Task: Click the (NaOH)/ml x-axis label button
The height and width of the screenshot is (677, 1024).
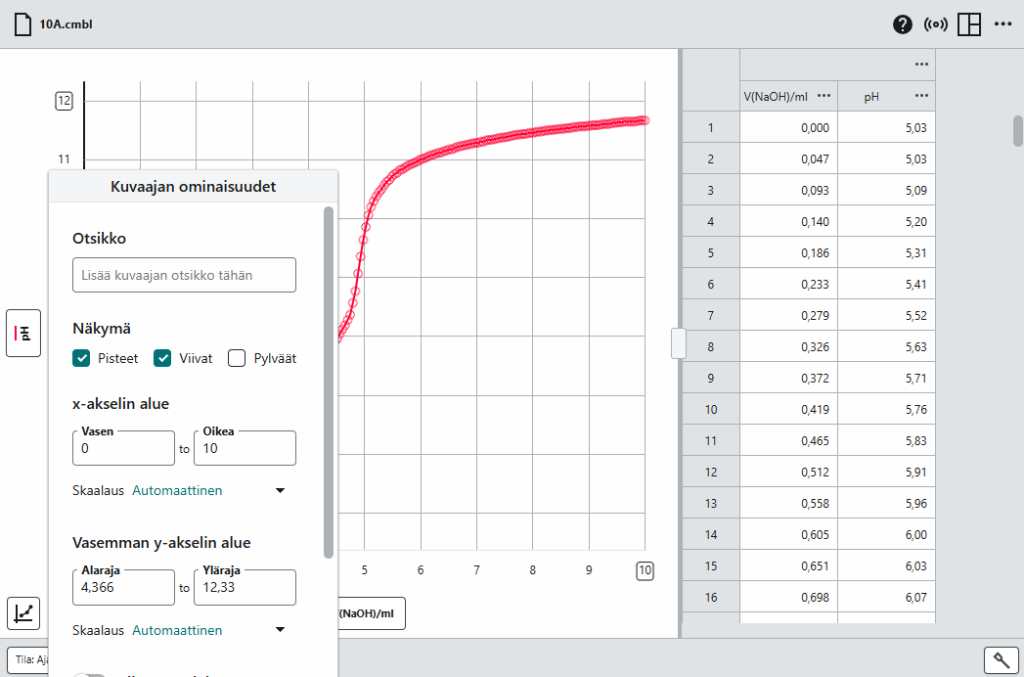Action: pyautogui.click(x=371, y=614)
